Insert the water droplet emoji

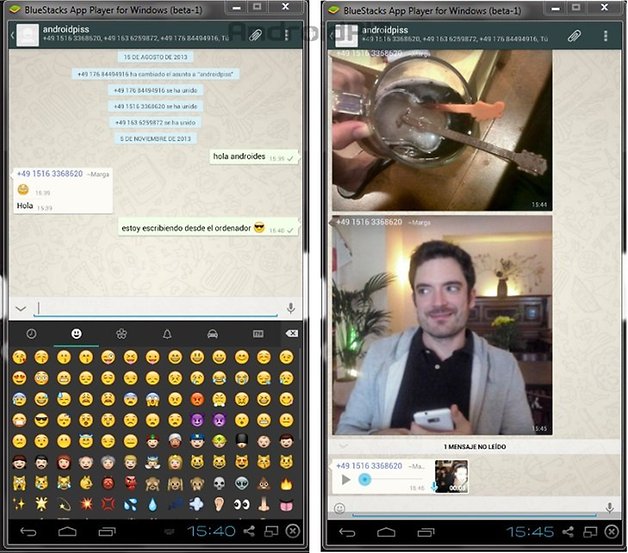click(x=153, y=504)
